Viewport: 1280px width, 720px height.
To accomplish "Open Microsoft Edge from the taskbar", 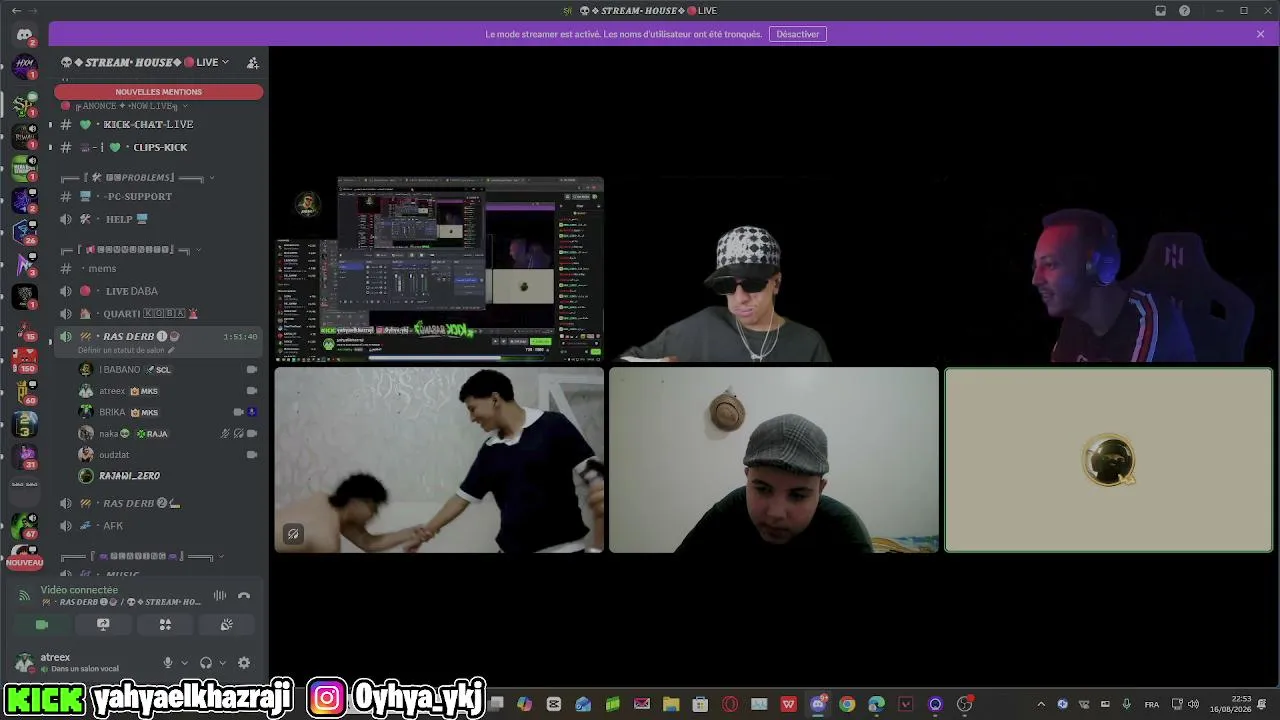I will coord(877,704).
